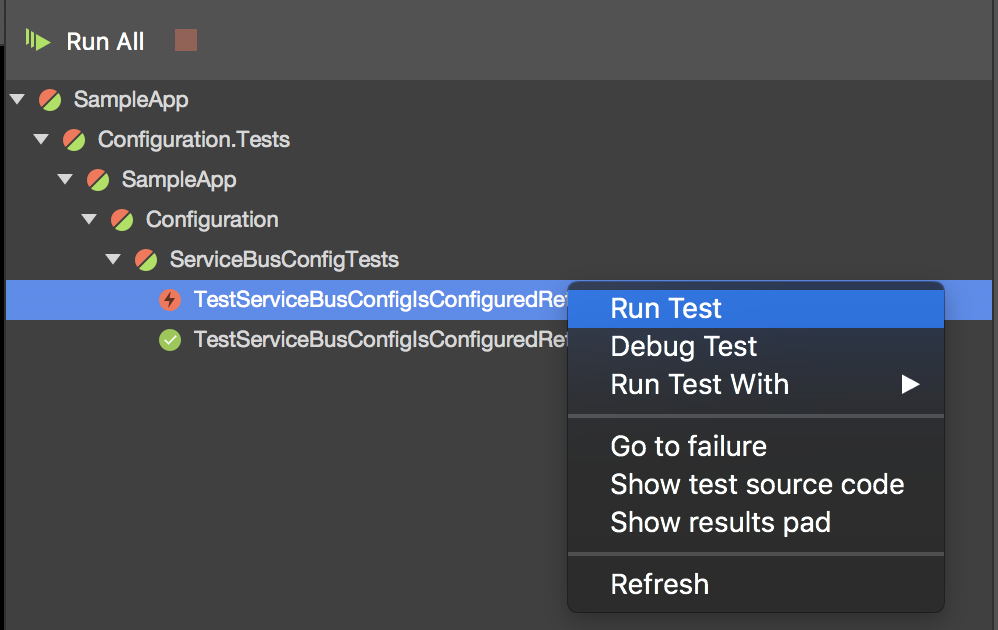Click the passed test green checkmark icon
The height and width of the screenshot is (630, 998).
[170, 340]
